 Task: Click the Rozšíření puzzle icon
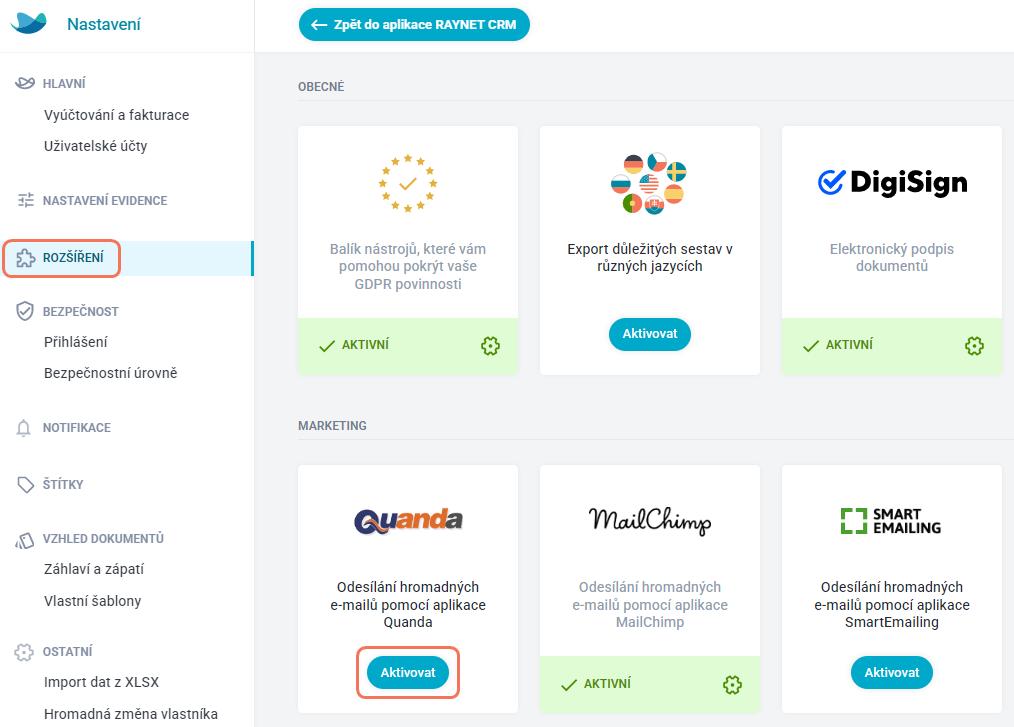tap(25, 258)
